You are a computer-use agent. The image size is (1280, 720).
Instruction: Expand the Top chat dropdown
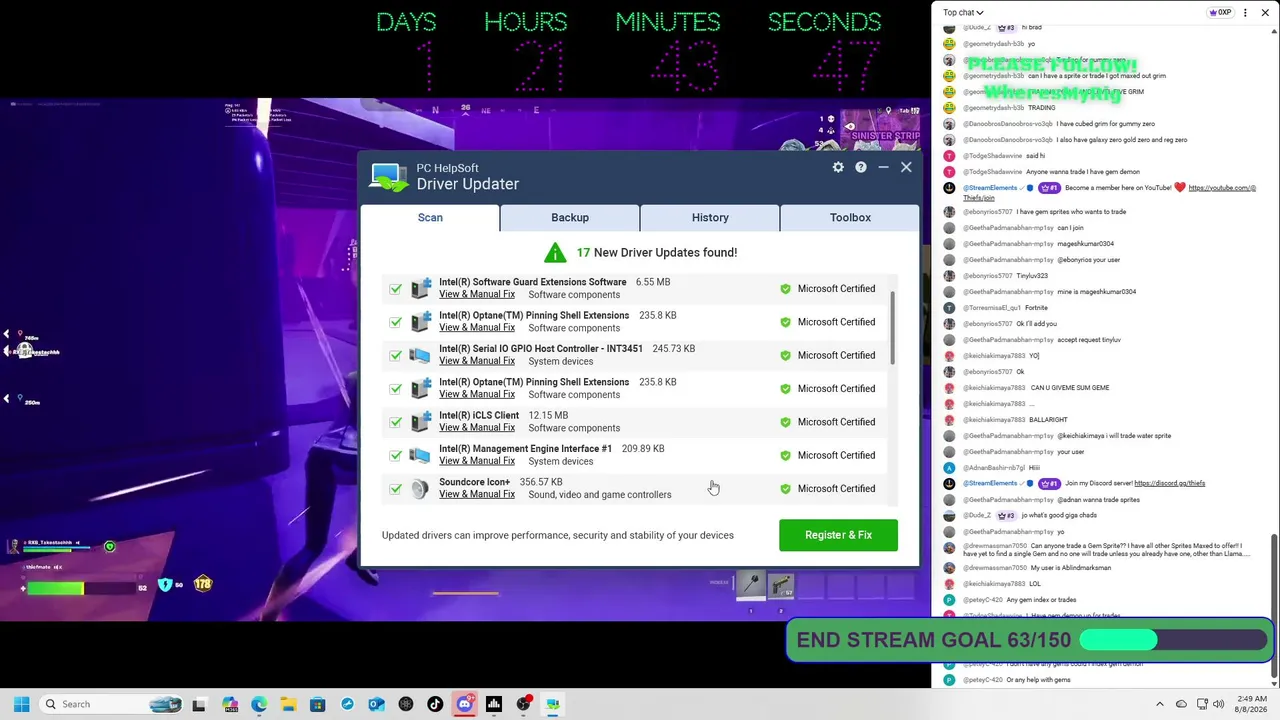[963, 13]
